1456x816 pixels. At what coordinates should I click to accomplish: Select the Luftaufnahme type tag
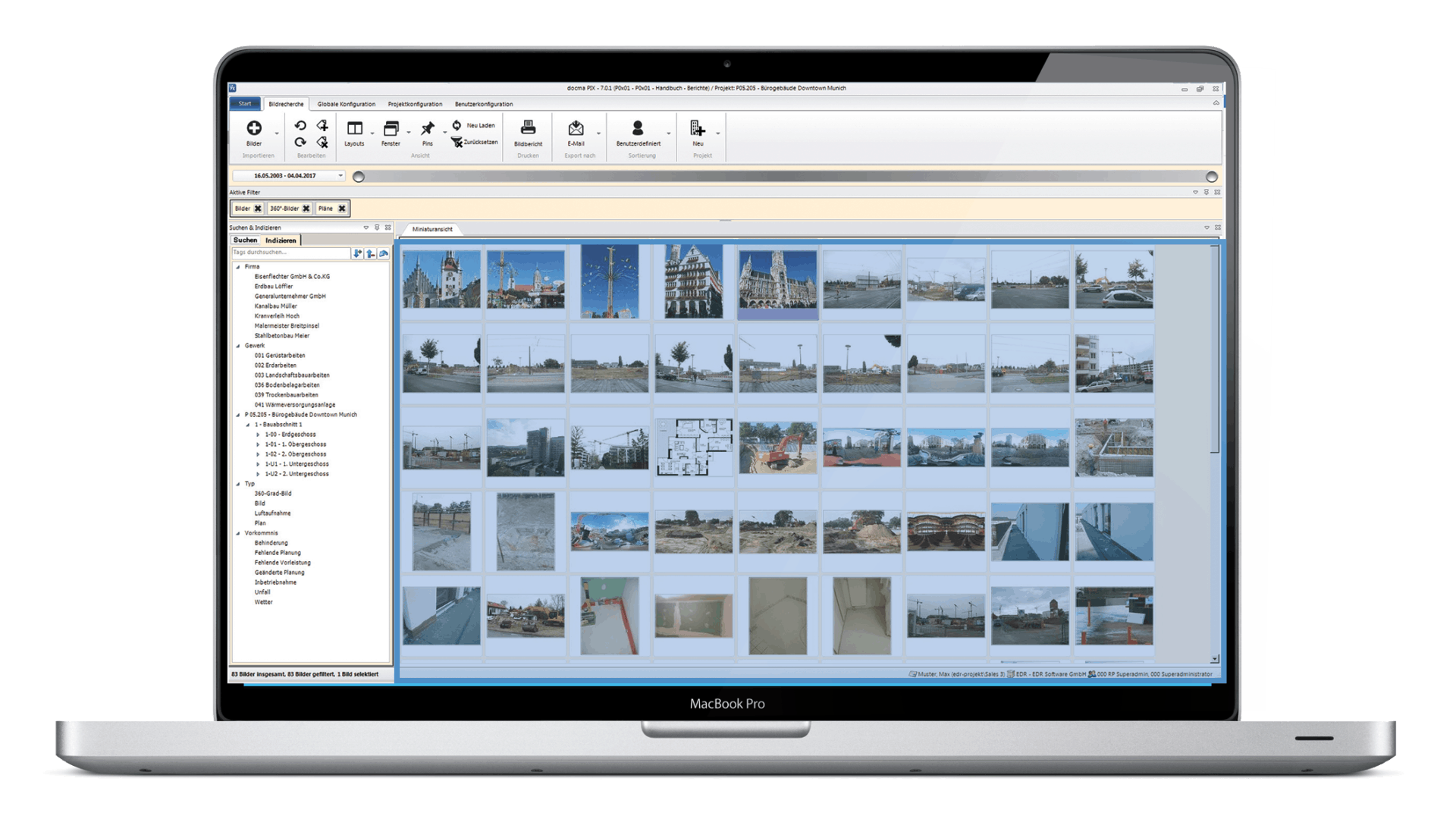272,513
